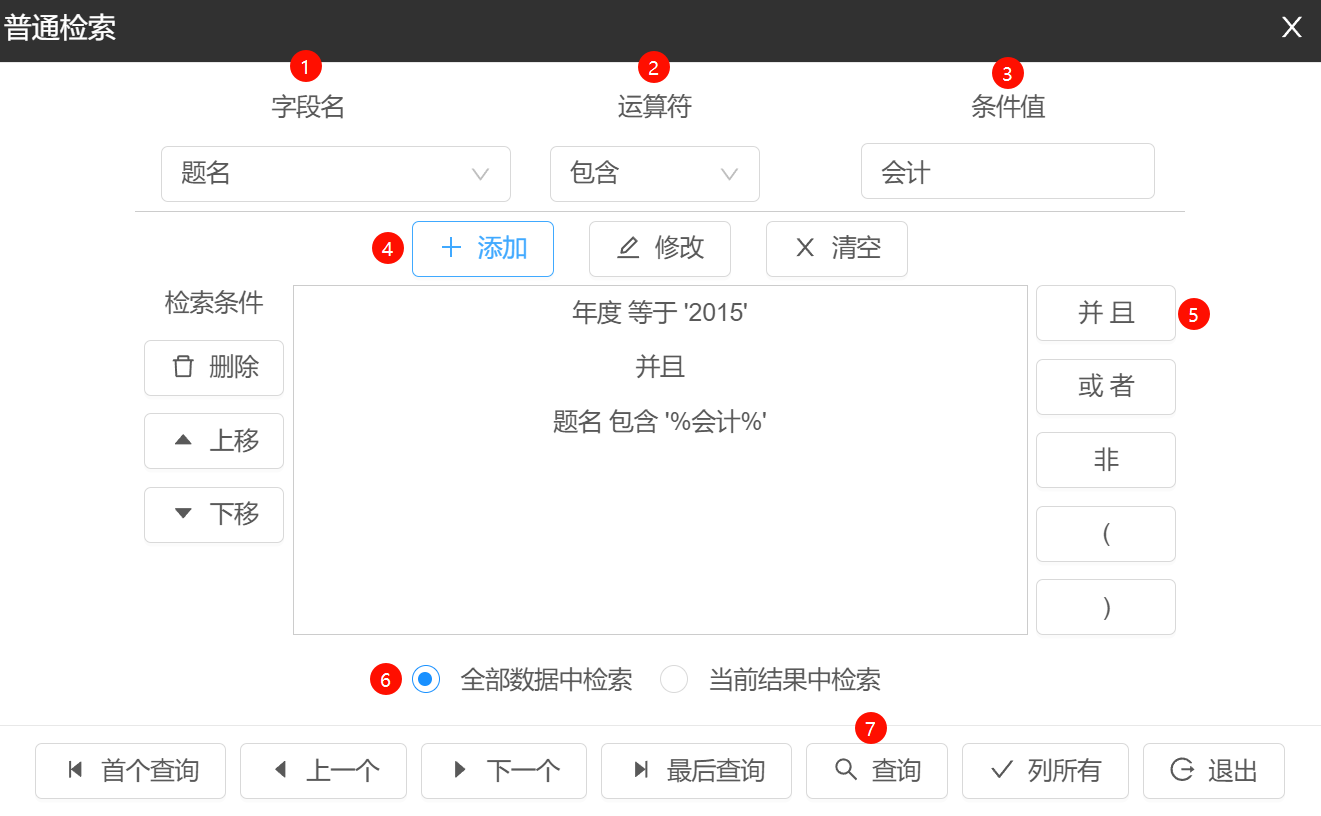The height and width of the screenshot is (816, 1321).
Task: Expand the 运算符 dropdown showing 包含
Action: (x=654, y=174)
